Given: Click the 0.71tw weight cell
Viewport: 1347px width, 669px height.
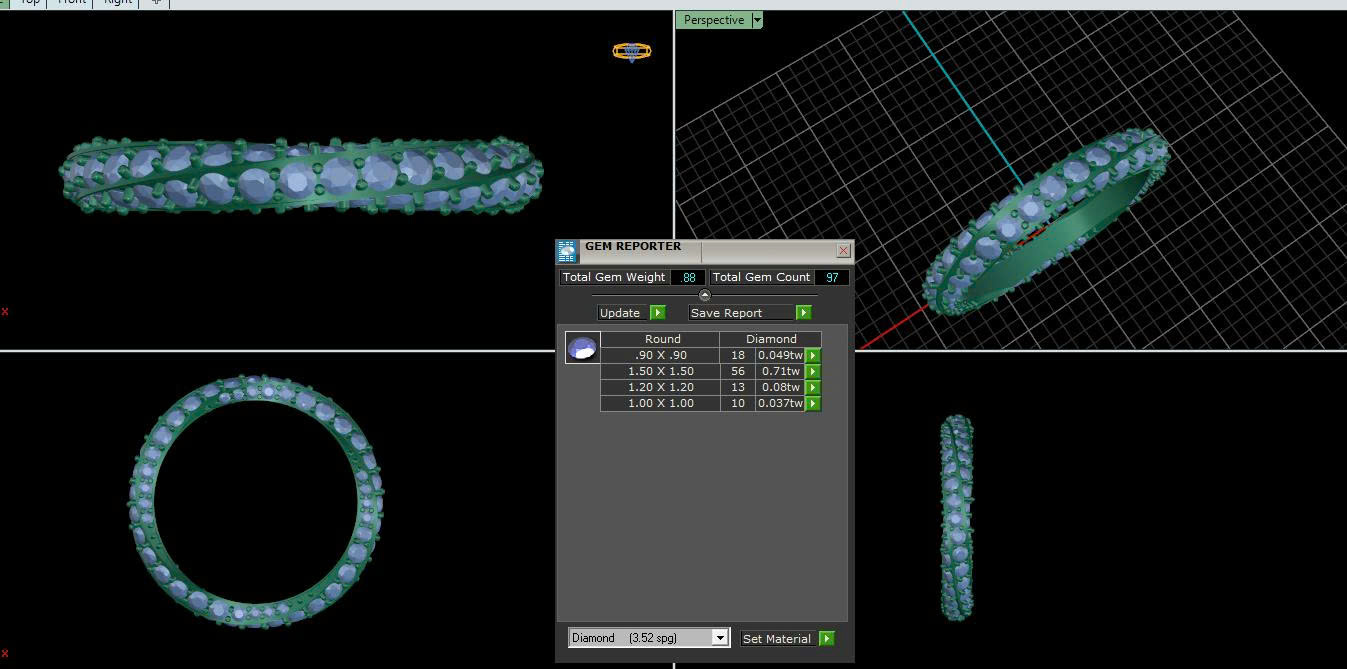Looking at the screenshot, I should 781,371.
